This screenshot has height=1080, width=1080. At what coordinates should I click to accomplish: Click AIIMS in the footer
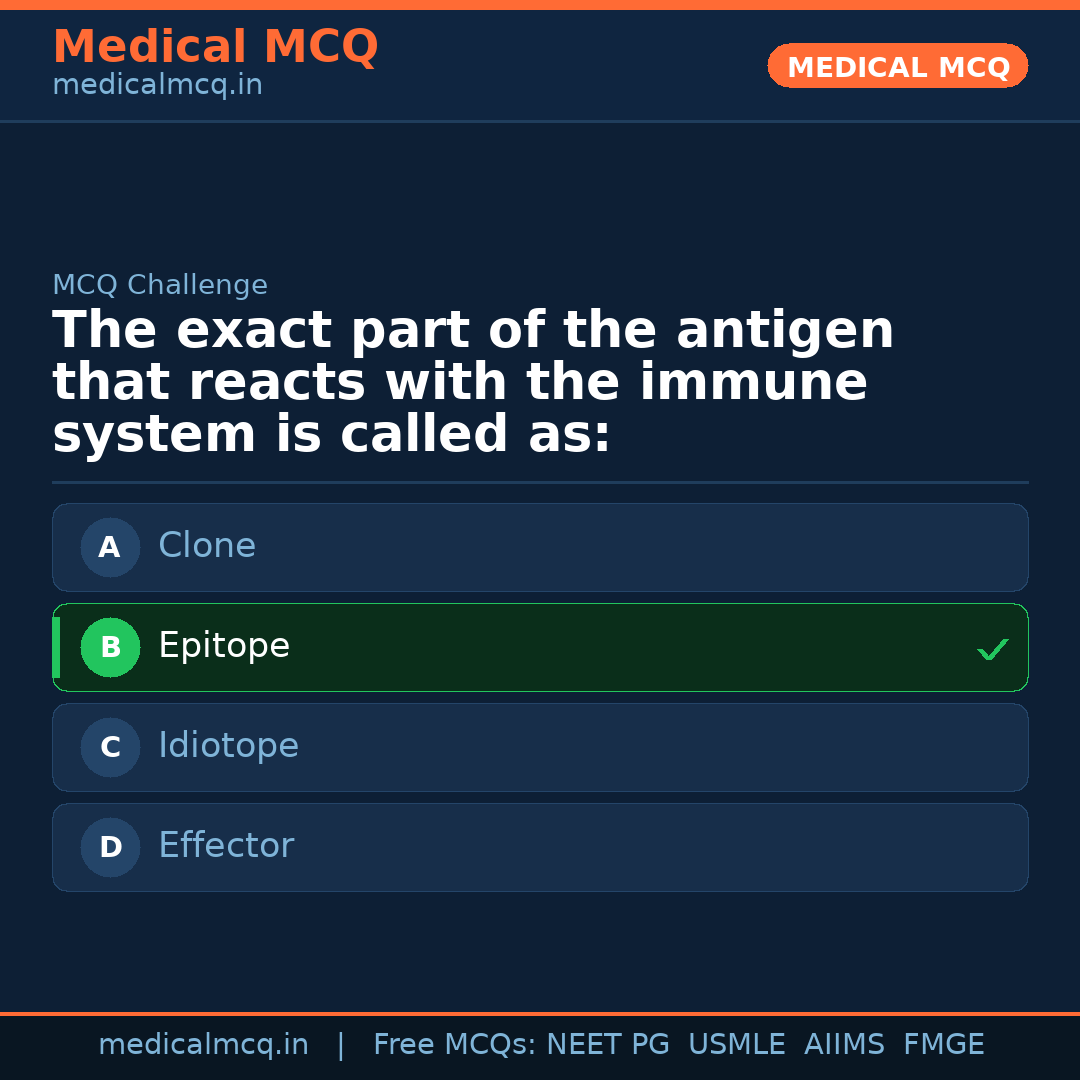(x=844, y=1045)
